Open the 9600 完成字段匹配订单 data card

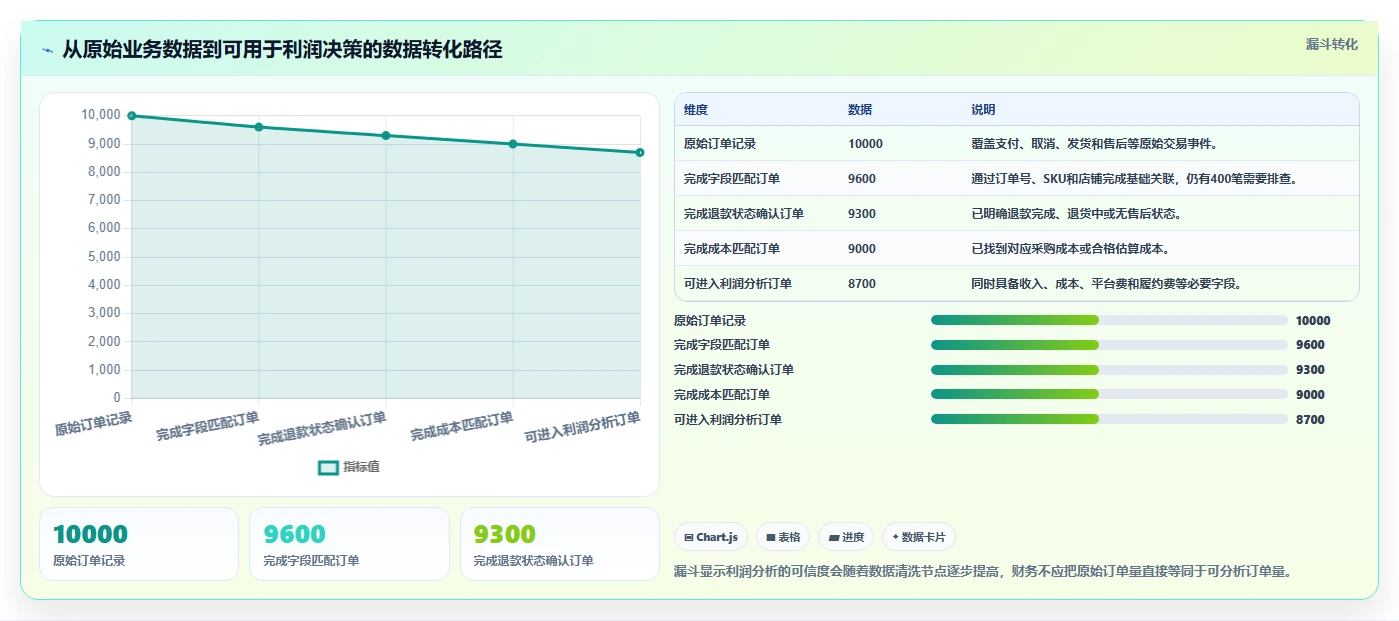click(349, 544)
